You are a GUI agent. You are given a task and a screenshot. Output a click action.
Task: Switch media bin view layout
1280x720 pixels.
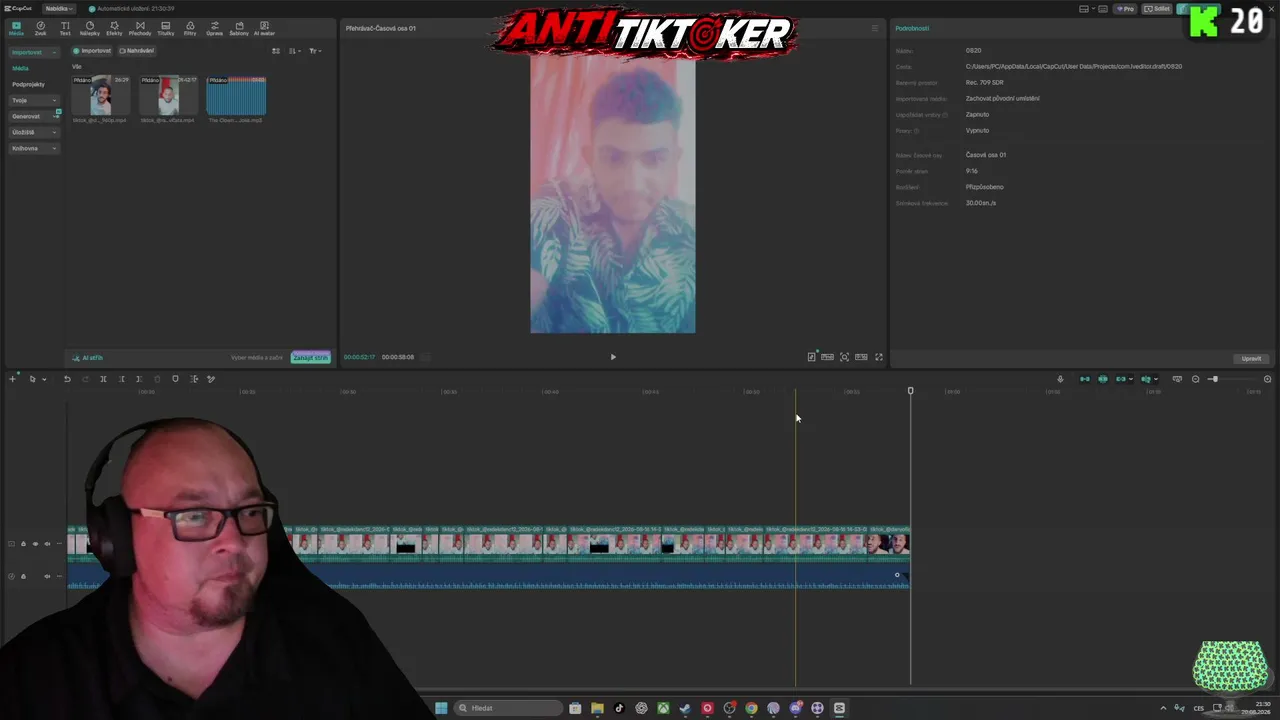click(276, 51)
